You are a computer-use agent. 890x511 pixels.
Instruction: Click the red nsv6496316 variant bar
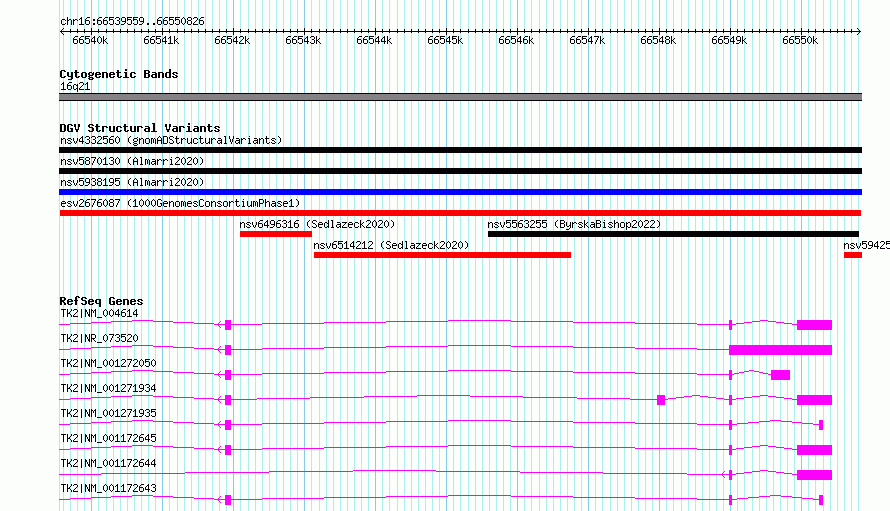(276, 234)
